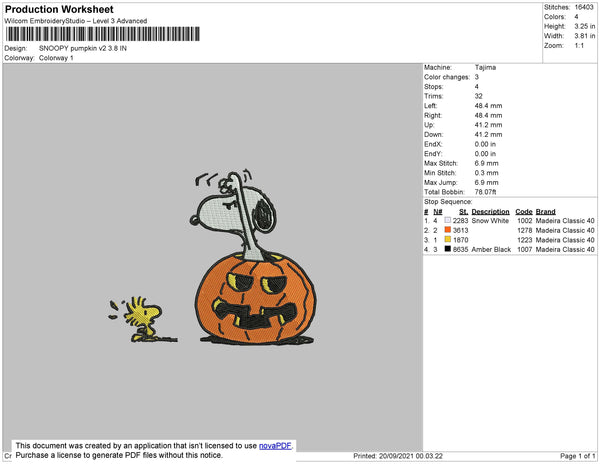Select the orange thread swatch 1278

pyautogui.click(x=448, y=230)
